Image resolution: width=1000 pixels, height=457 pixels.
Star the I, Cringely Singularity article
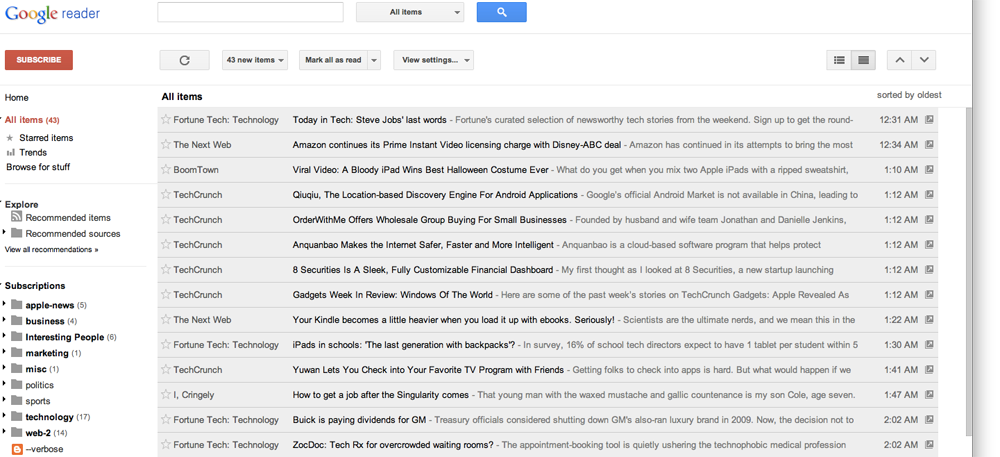(x=166, y=395)
